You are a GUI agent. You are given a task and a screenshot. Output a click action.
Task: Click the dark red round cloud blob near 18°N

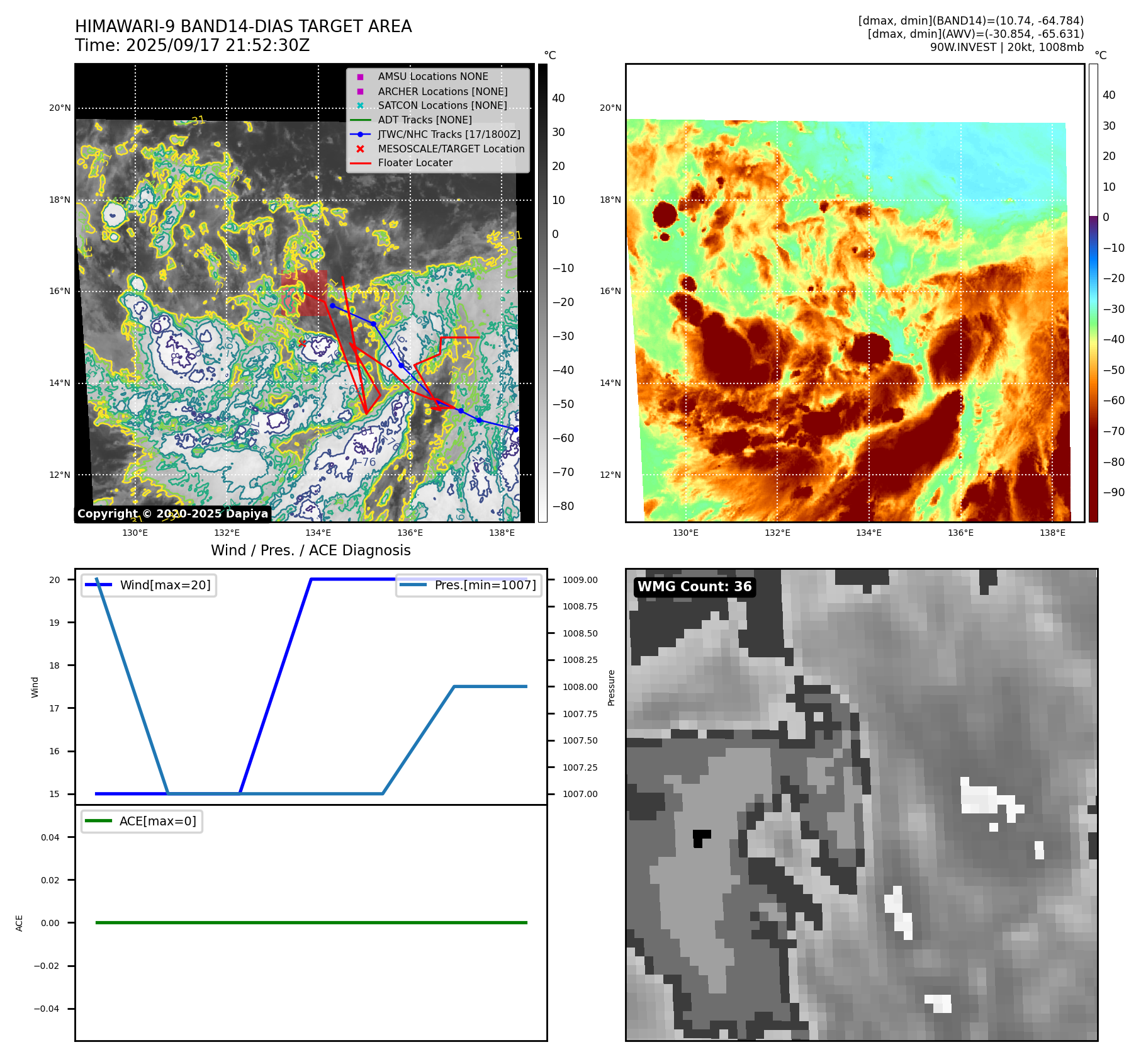[665, 214]
